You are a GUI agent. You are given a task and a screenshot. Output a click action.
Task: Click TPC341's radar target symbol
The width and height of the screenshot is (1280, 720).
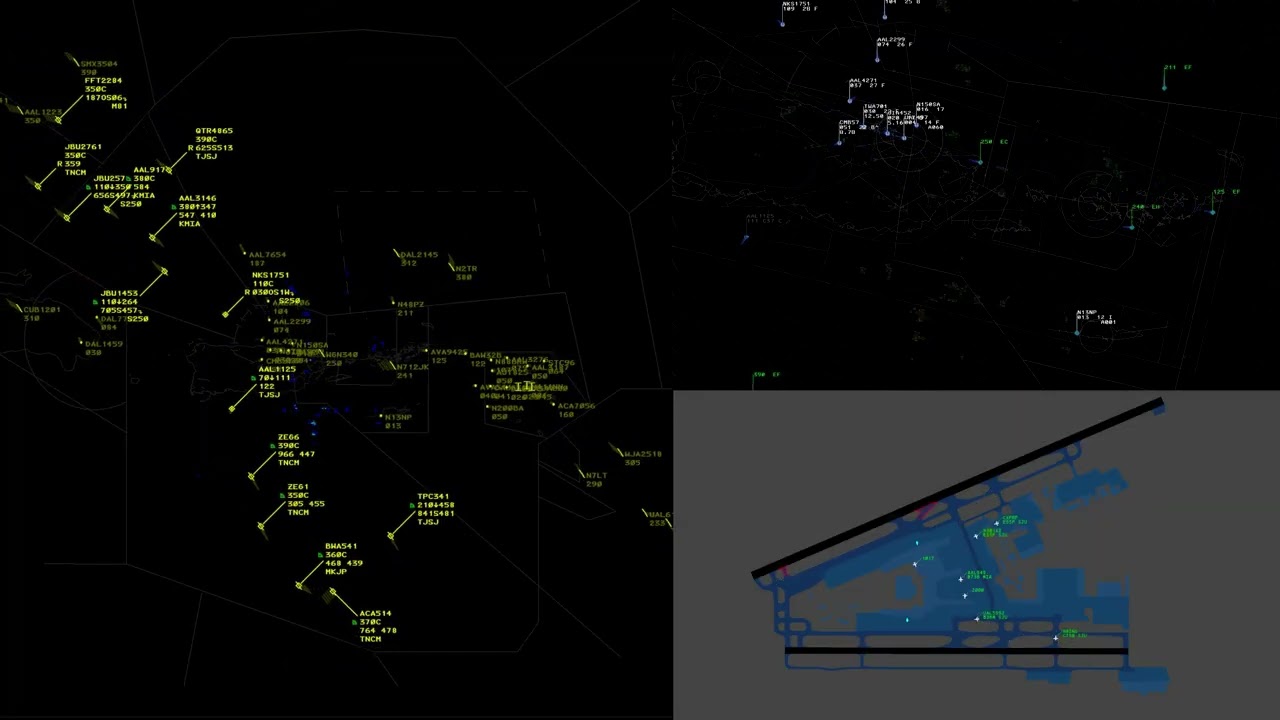pos(391,537)
